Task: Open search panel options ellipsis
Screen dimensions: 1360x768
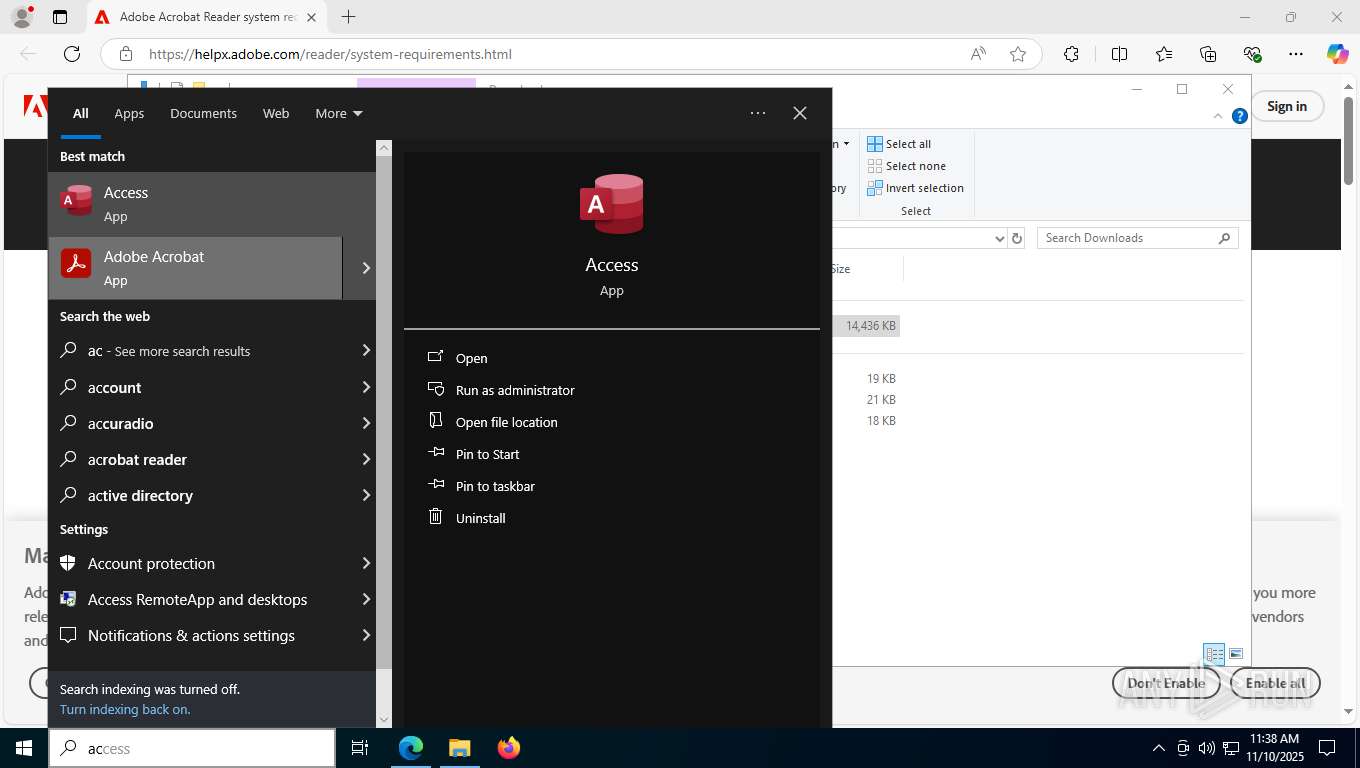Action: tap(758, 113)
